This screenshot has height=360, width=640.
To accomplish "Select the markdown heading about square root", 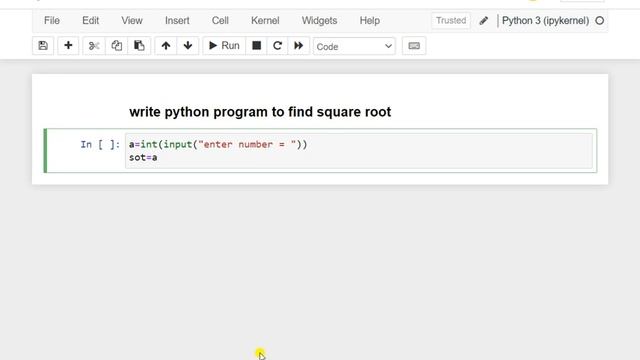I will pyautogui.click(x=260, y=112).
